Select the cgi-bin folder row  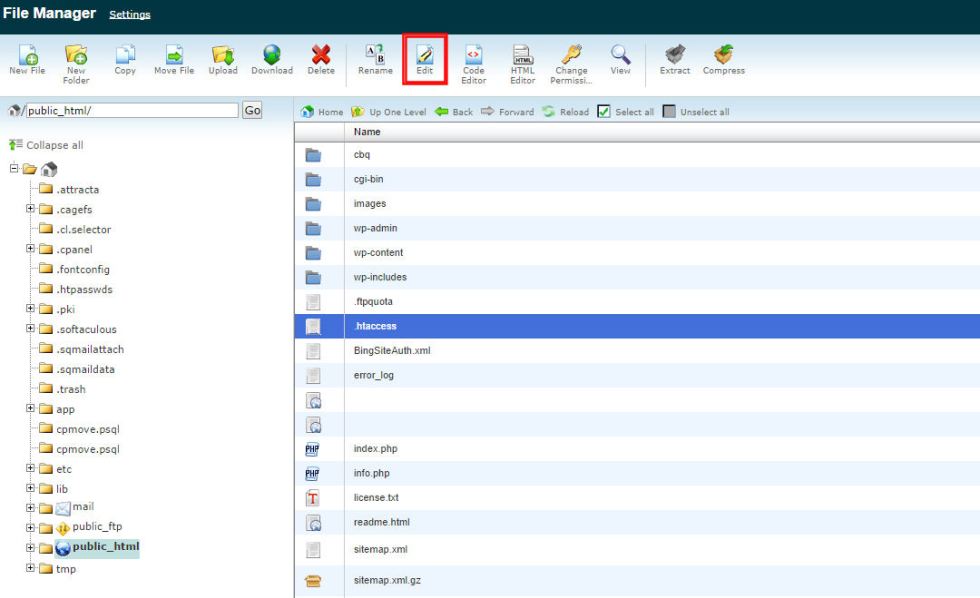[x=637, y=179]
